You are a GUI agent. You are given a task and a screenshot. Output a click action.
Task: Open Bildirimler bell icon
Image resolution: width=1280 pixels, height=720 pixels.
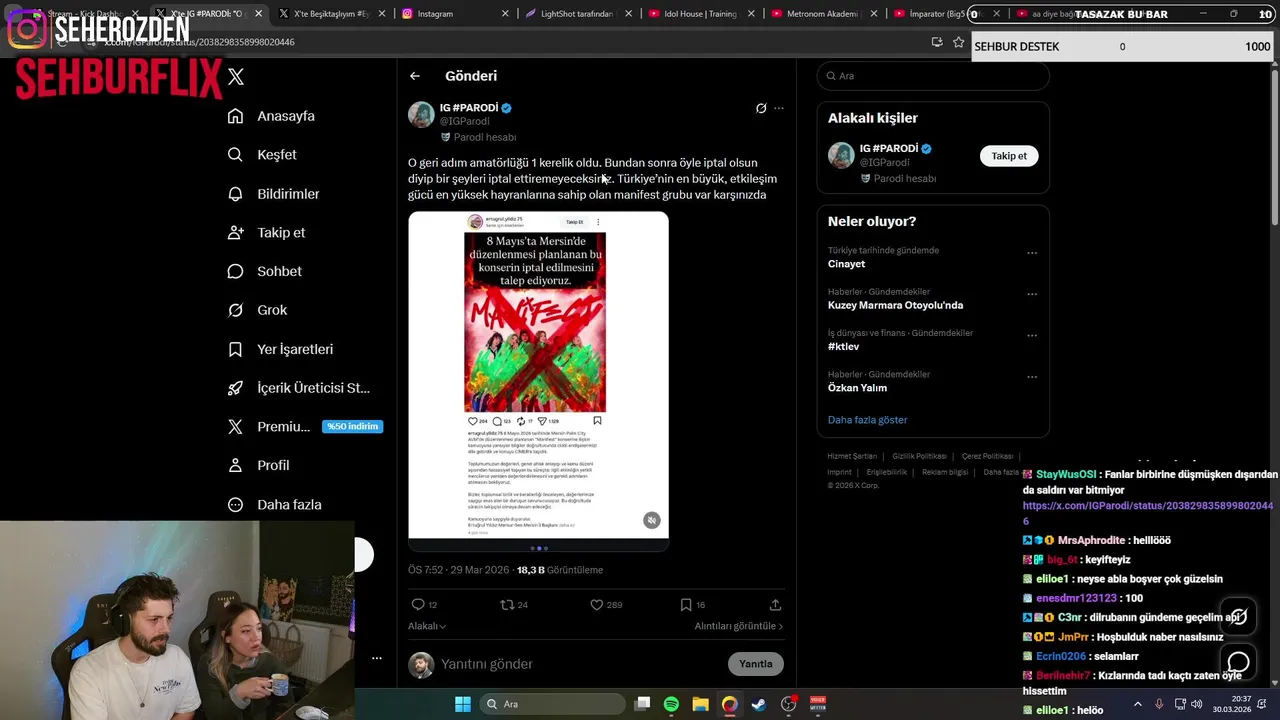coord(235,194)
